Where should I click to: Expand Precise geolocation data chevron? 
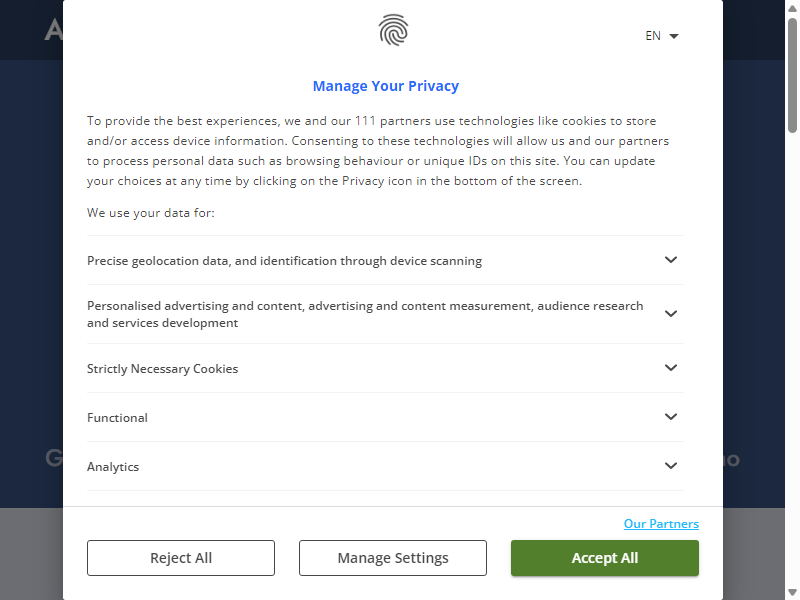click(671, 260)
